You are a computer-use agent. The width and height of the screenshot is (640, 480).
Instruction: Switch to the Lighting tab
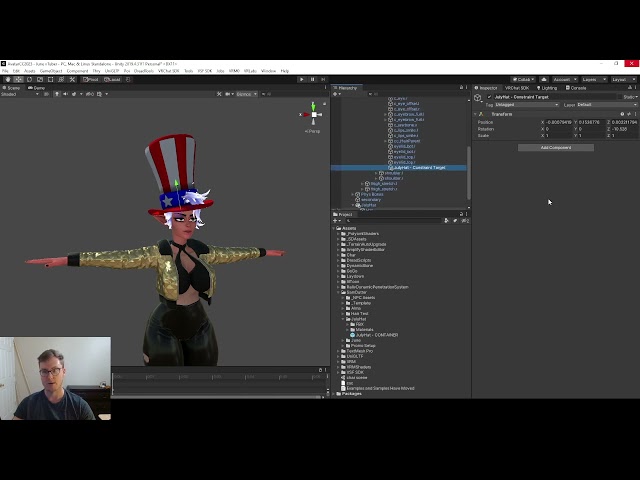click(x=547, y=88)
